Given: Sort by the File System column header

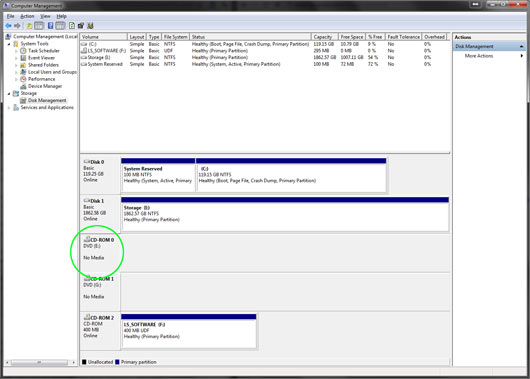Looking at the screenshot, I should coord(175,37).
